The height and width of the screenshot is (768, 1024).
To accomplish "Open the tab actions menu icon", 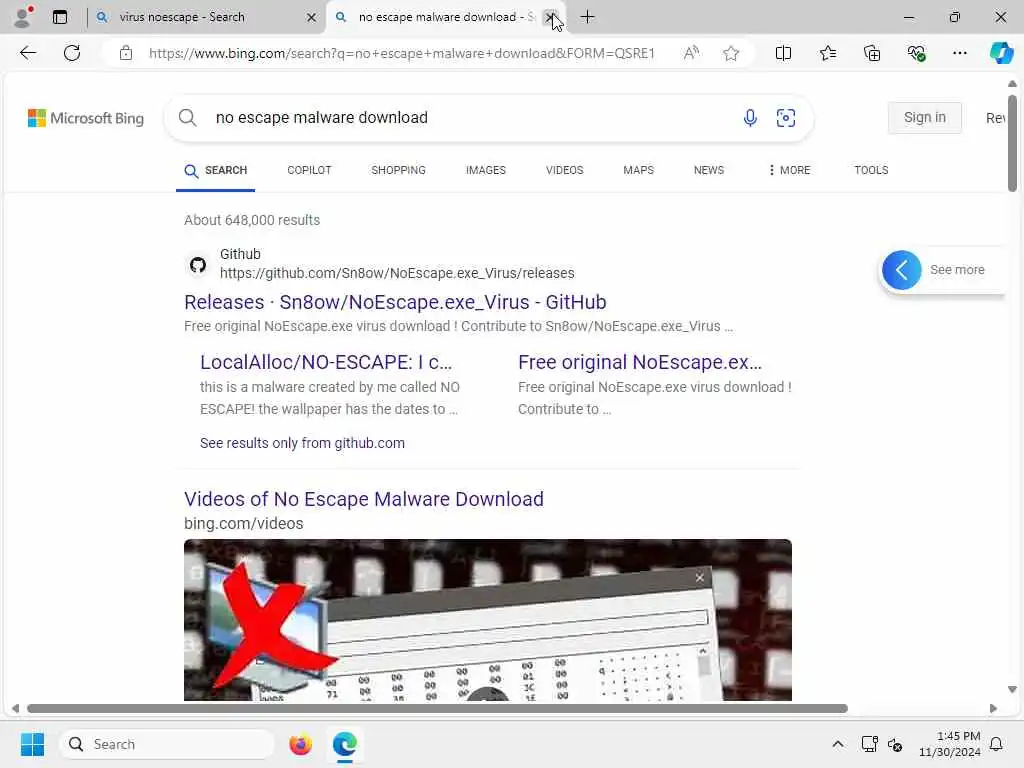I will (60, 17).
